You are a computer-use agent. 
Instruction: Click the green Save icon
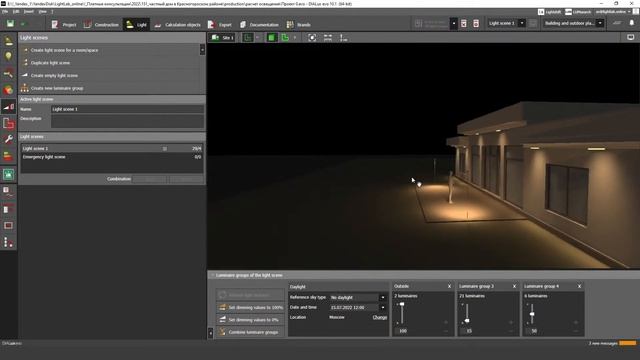[x=10, y=24]
